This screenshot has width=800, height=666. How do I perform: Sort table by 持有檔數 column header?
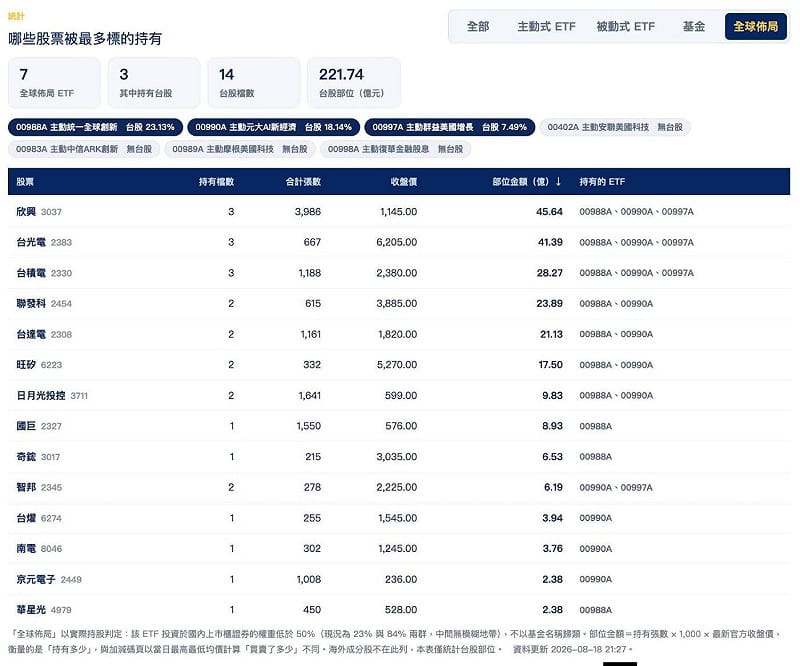tap(216, 182)
